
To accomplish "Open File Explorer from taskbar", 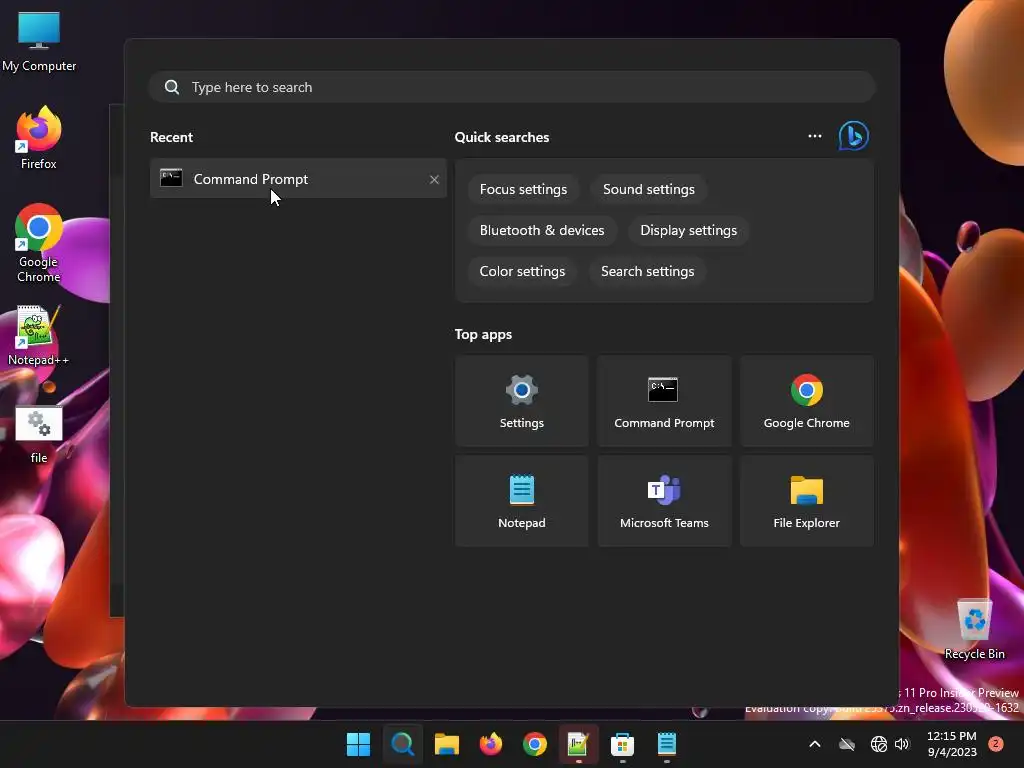I will pos(447,744).
